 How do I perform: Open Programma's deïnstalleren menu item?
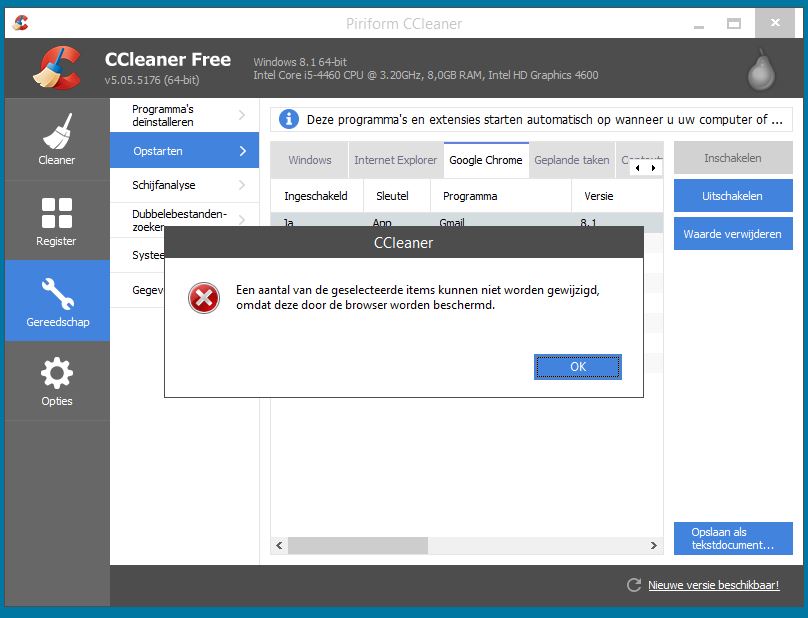click(184, 115)
